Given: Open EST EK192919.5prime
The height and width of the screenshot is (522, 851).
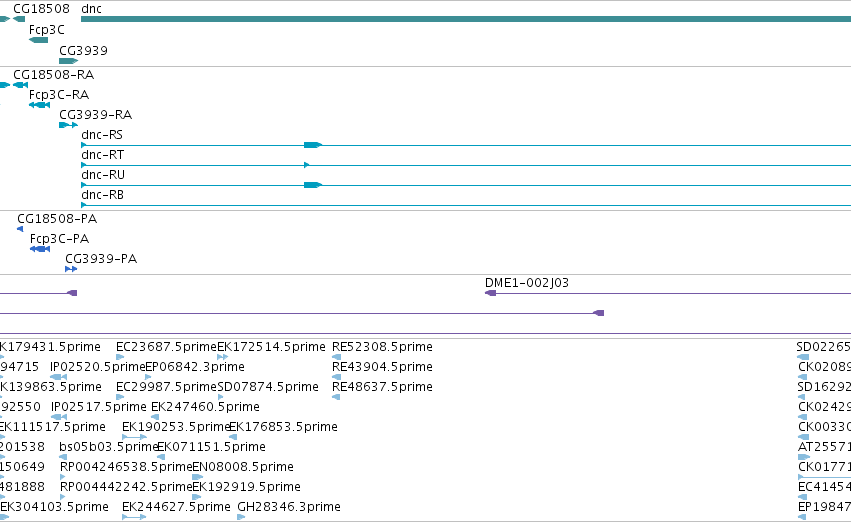Looking at the screenshot, I should [246, 487].
